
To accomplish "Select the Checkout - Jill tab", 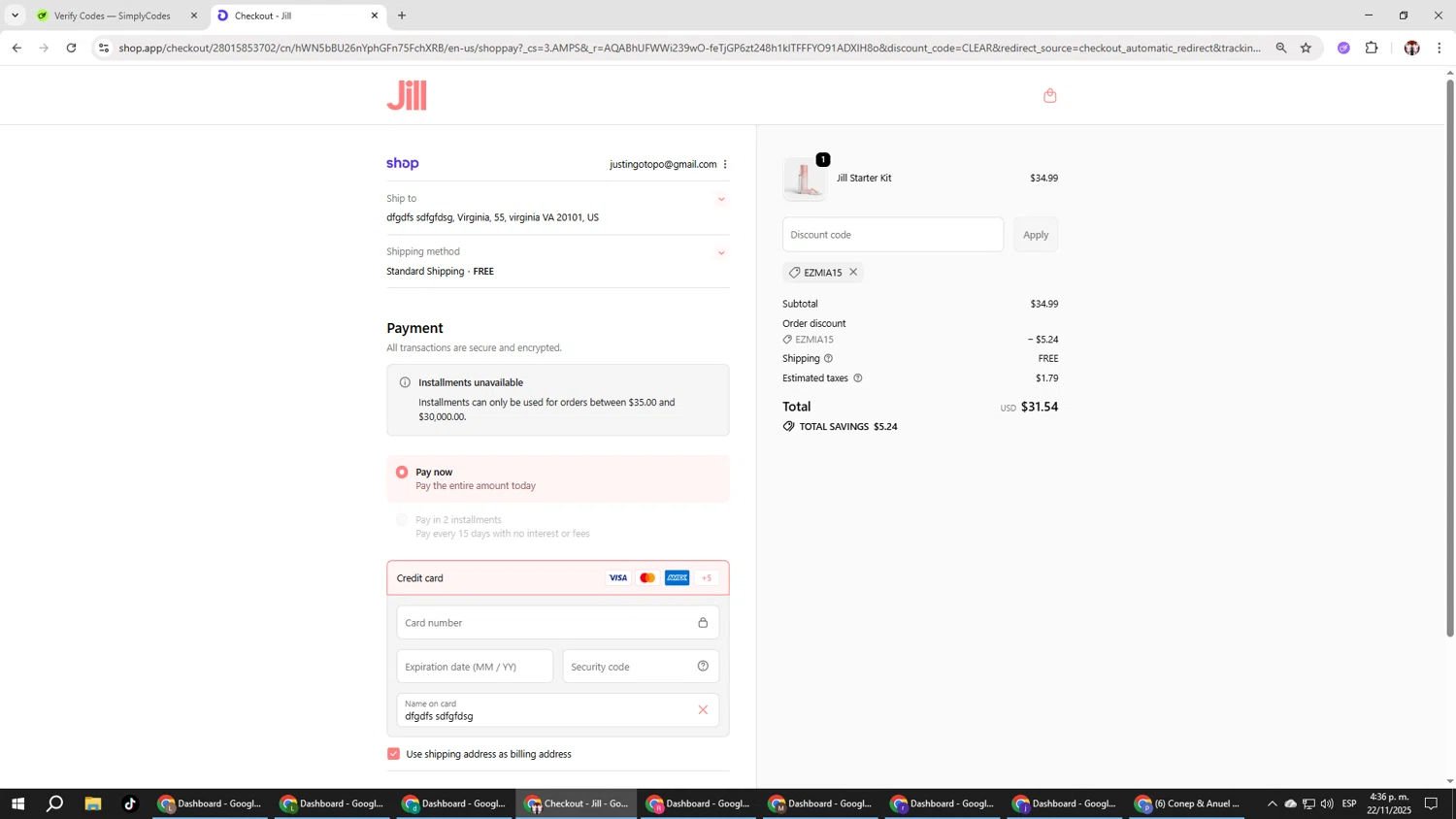I will tap(298, 16).
